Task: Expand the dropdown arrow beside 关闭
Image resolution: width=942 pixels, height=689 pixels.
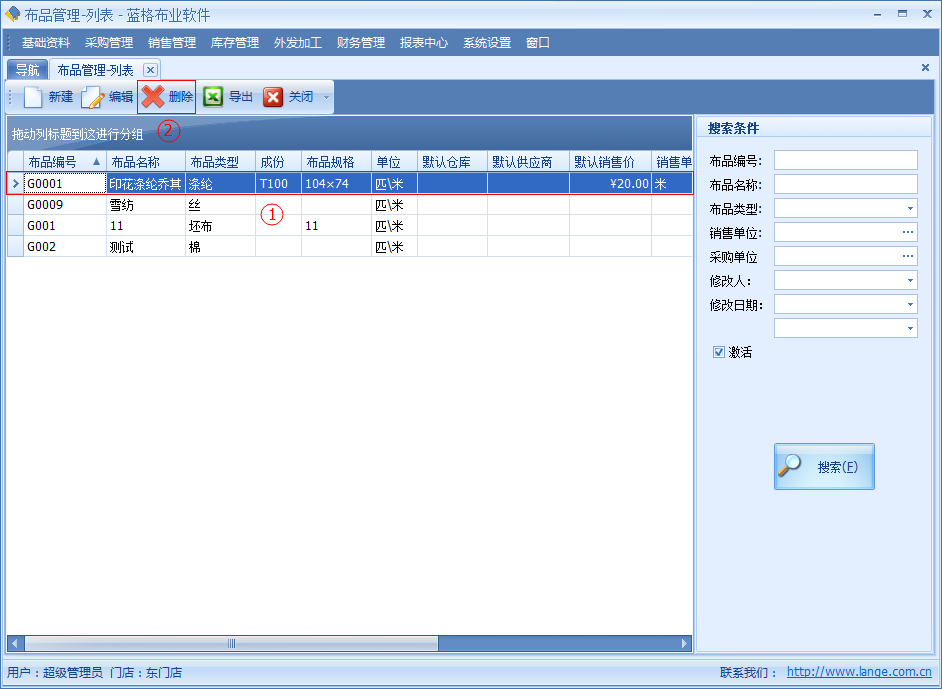Action: coord(325,97)
